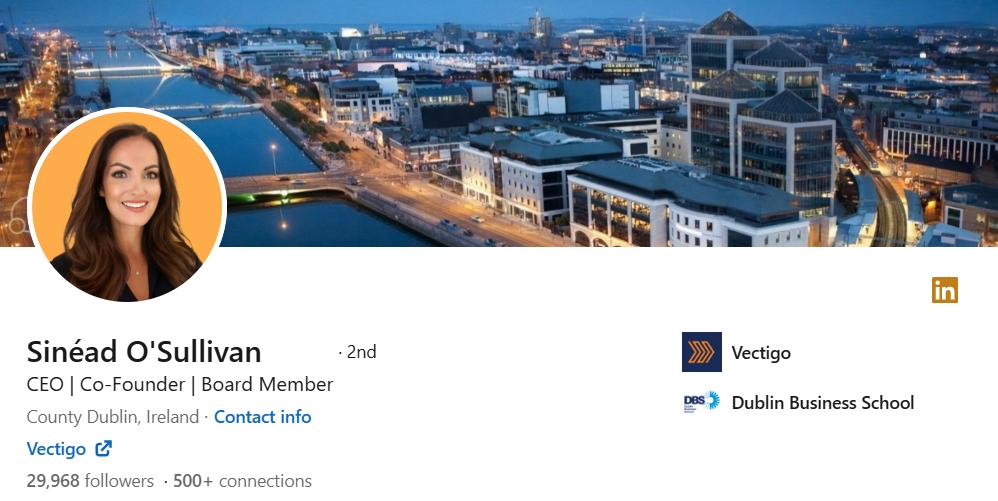Follow the blue Vectigo website link
This screenshot has height=501, width=998.
56,449
